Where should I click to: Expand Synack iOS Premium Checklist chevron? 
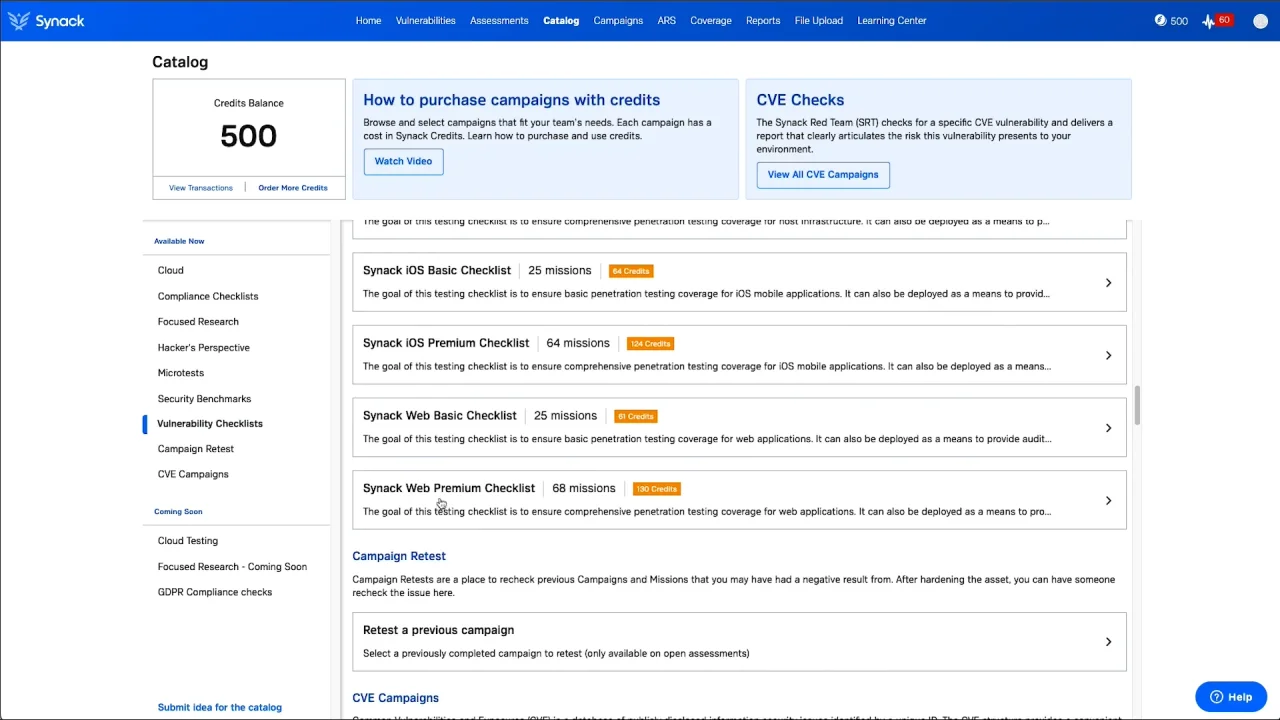(1108, 355)
